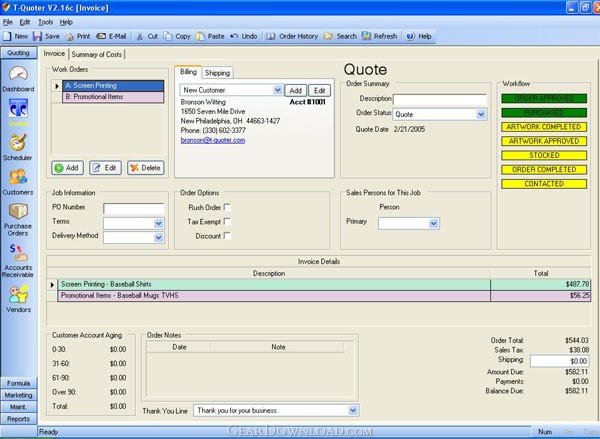
Task: Open the Quotes sidebar icon
Action: coord(18,108)
